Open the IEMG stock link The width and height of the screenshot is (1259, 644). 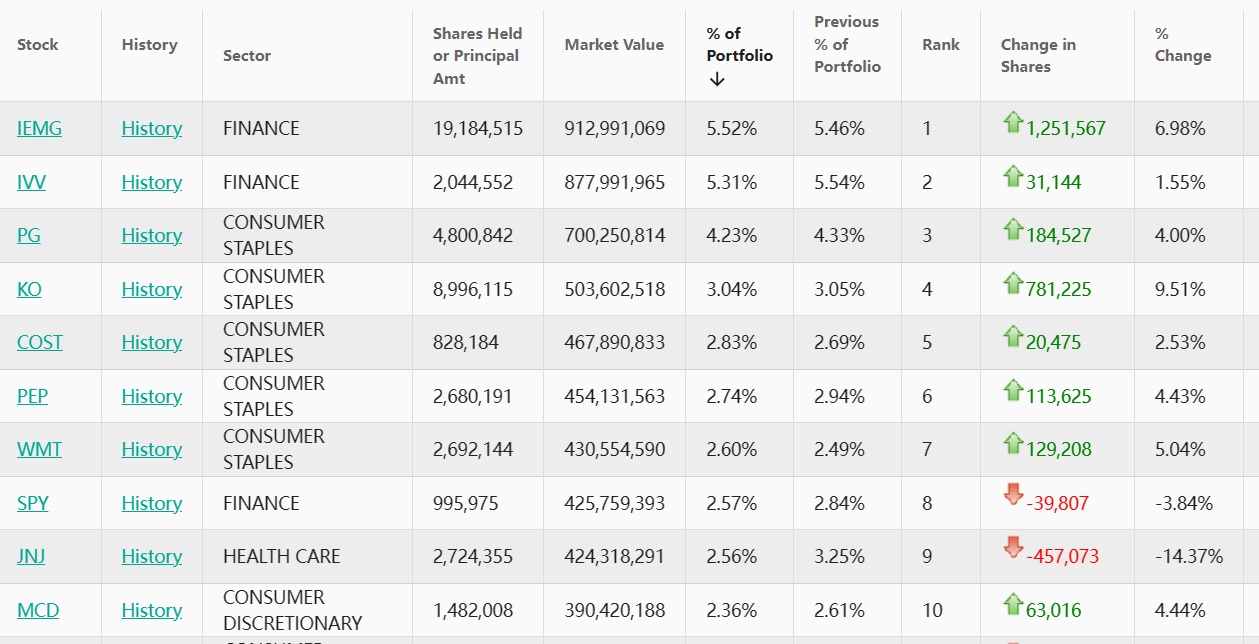pyautogui.click(x=39, y=128)
